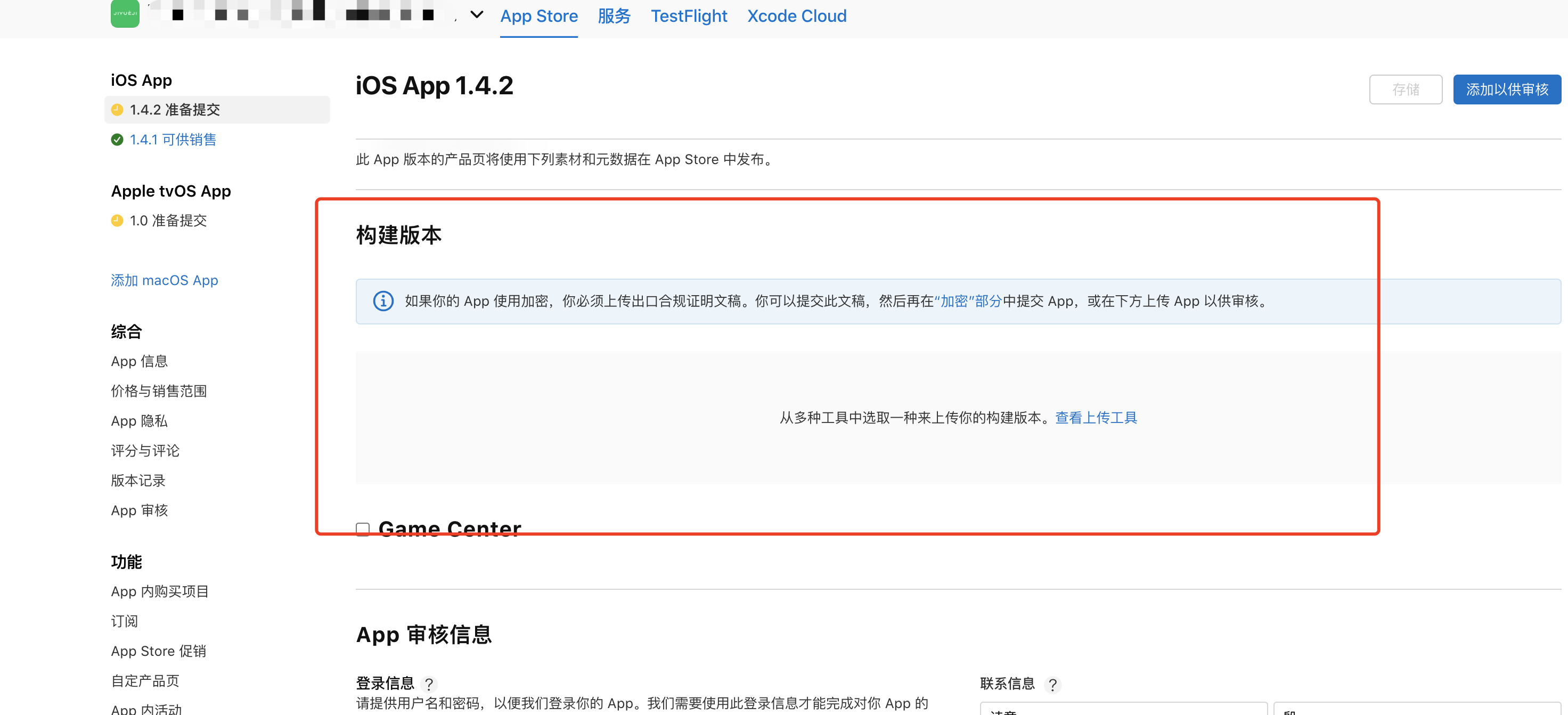
Task: Click the info icon in encryption notice
Action: pyautogui.click(x=383, y=301)
